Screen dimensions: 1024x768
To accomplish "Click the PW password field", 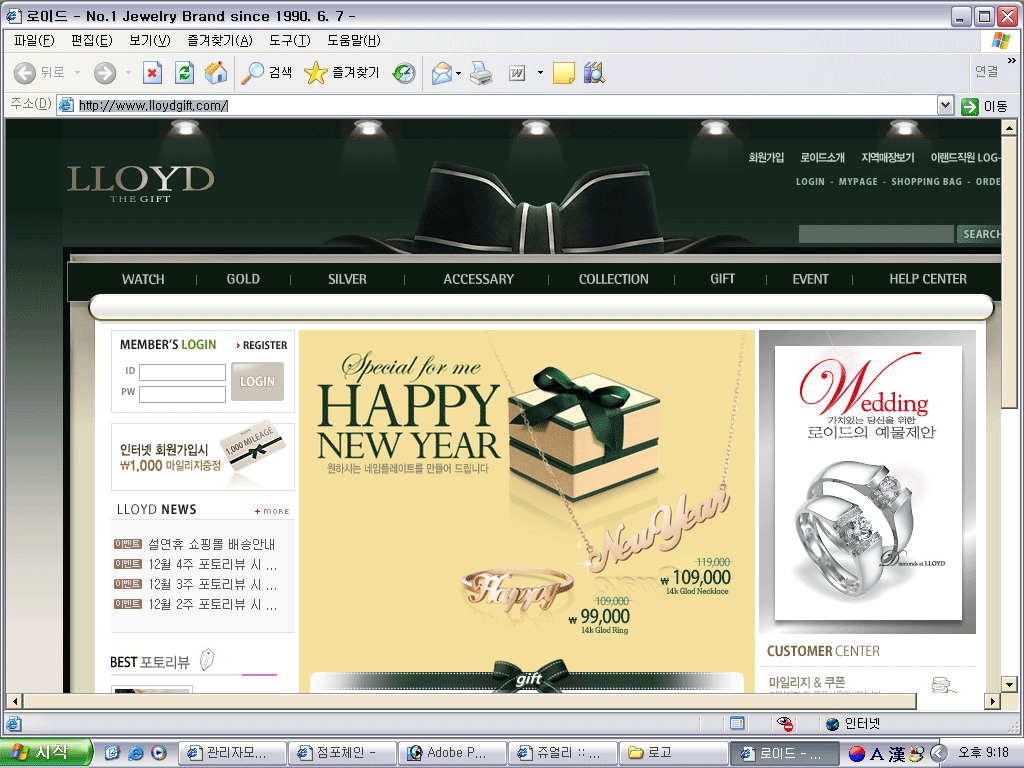I will point(182,394).
